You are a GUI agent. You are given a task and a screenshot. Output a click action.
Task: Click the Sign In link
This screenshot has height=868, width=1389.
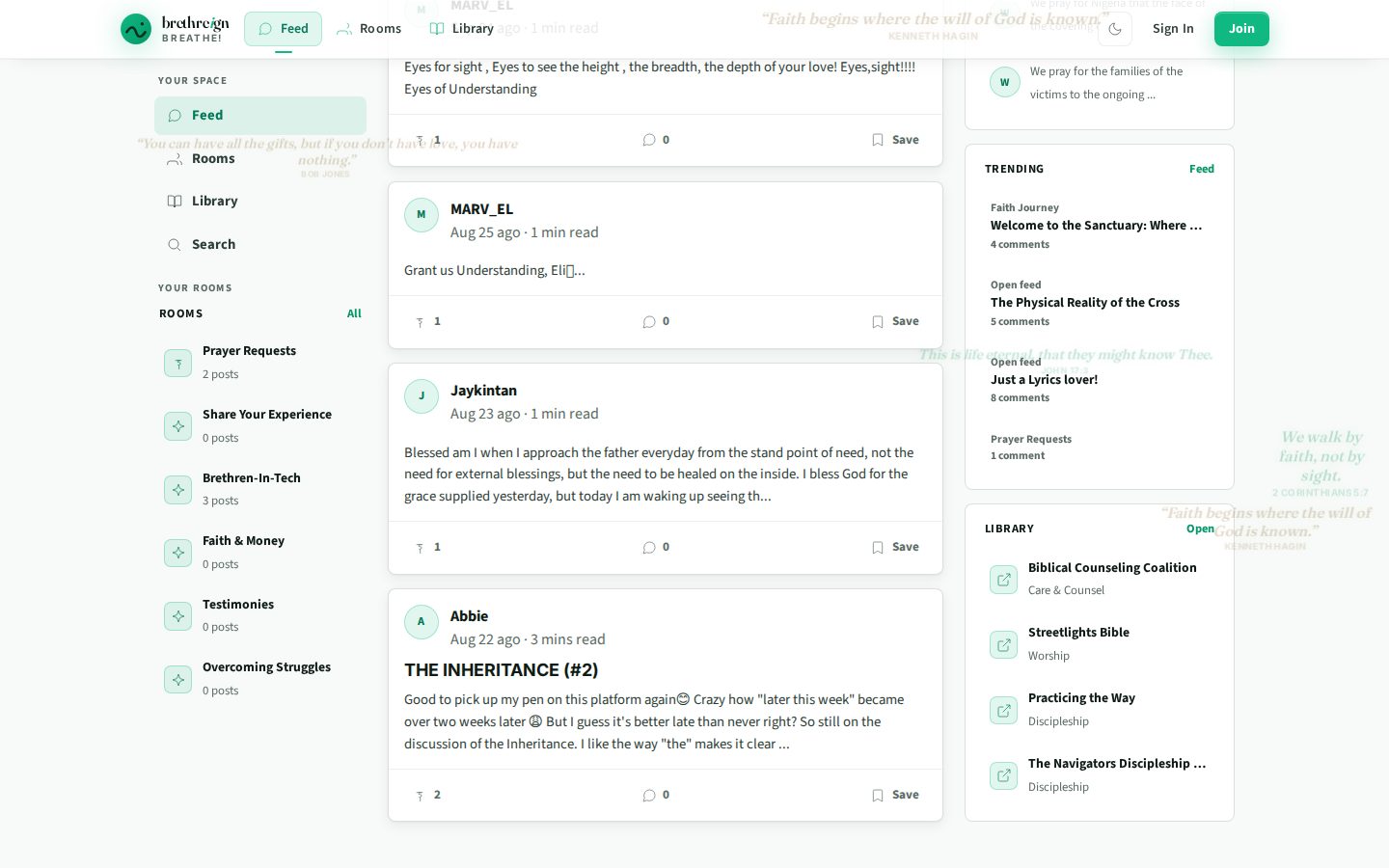click(1173, 29)
